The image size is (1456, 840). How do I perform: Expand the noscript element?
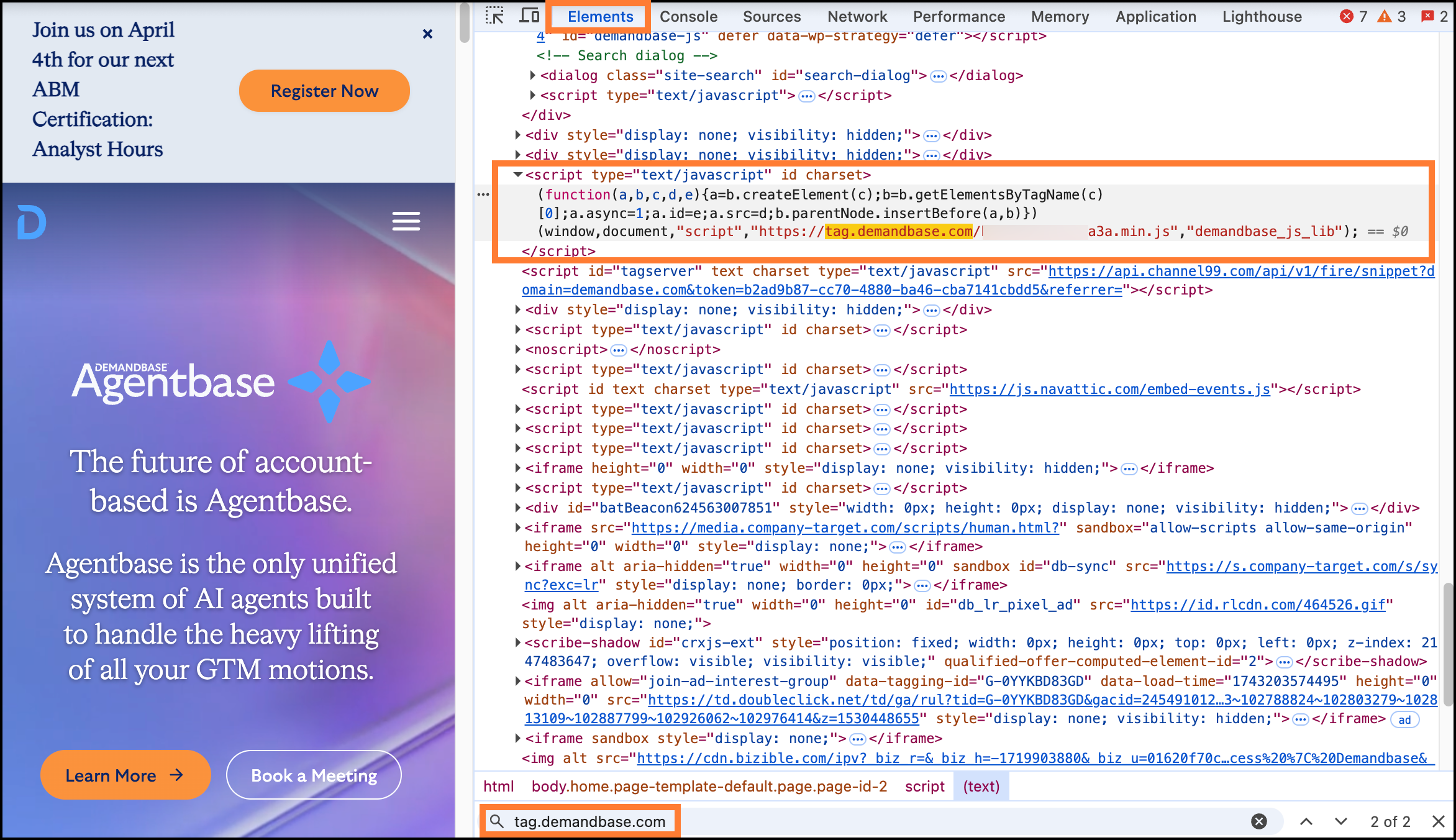click(517, 350)
